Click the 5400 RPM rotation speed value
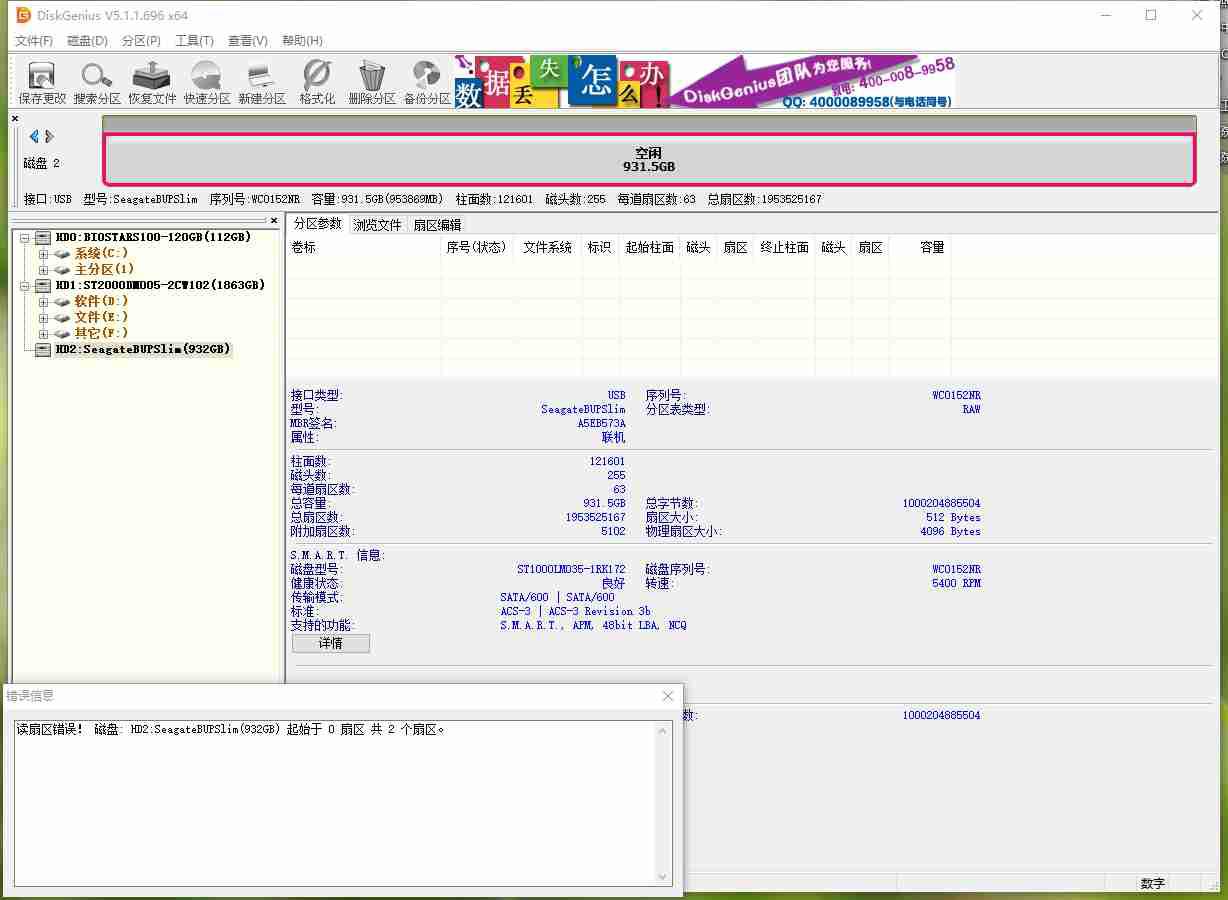This screenshot has width=1228, height=900. (956, 583)
